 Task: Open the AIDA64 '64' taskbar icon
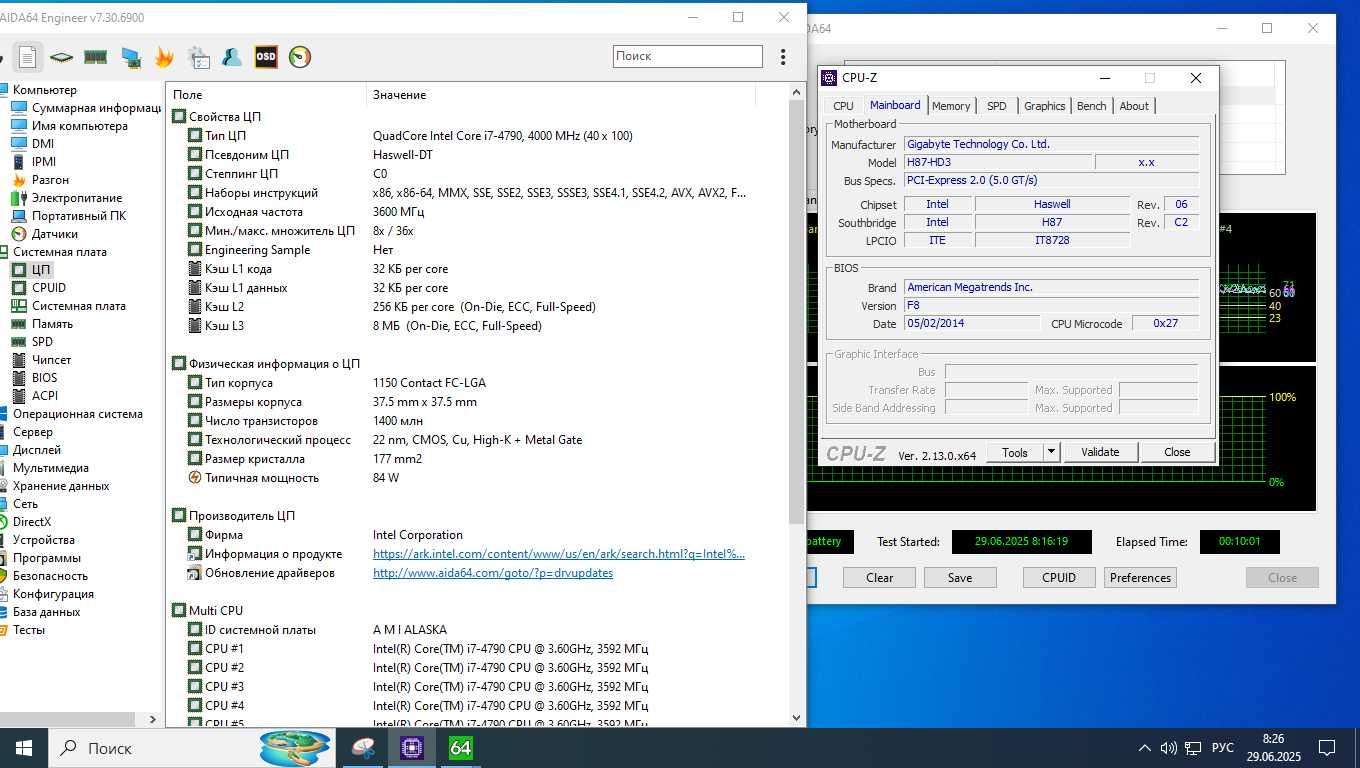(460, 748)
